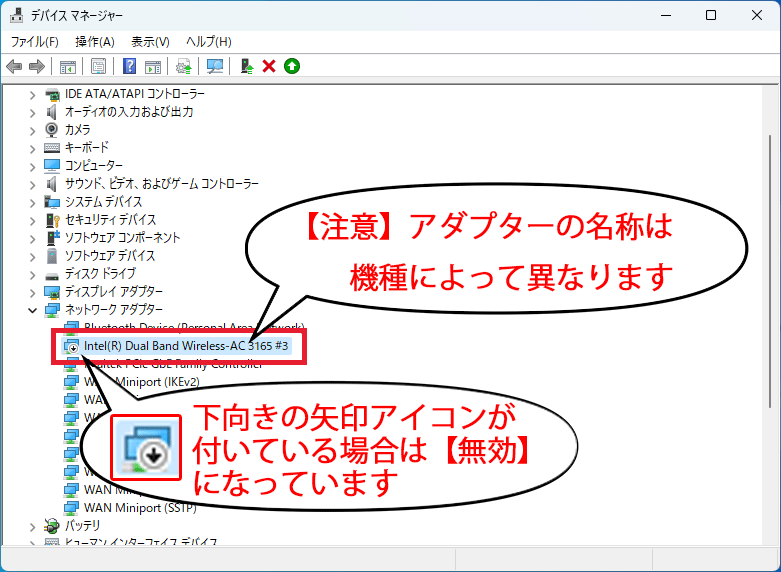Click the Properties toolbar icon
781x572 pixels.
[x=98, y=66]
